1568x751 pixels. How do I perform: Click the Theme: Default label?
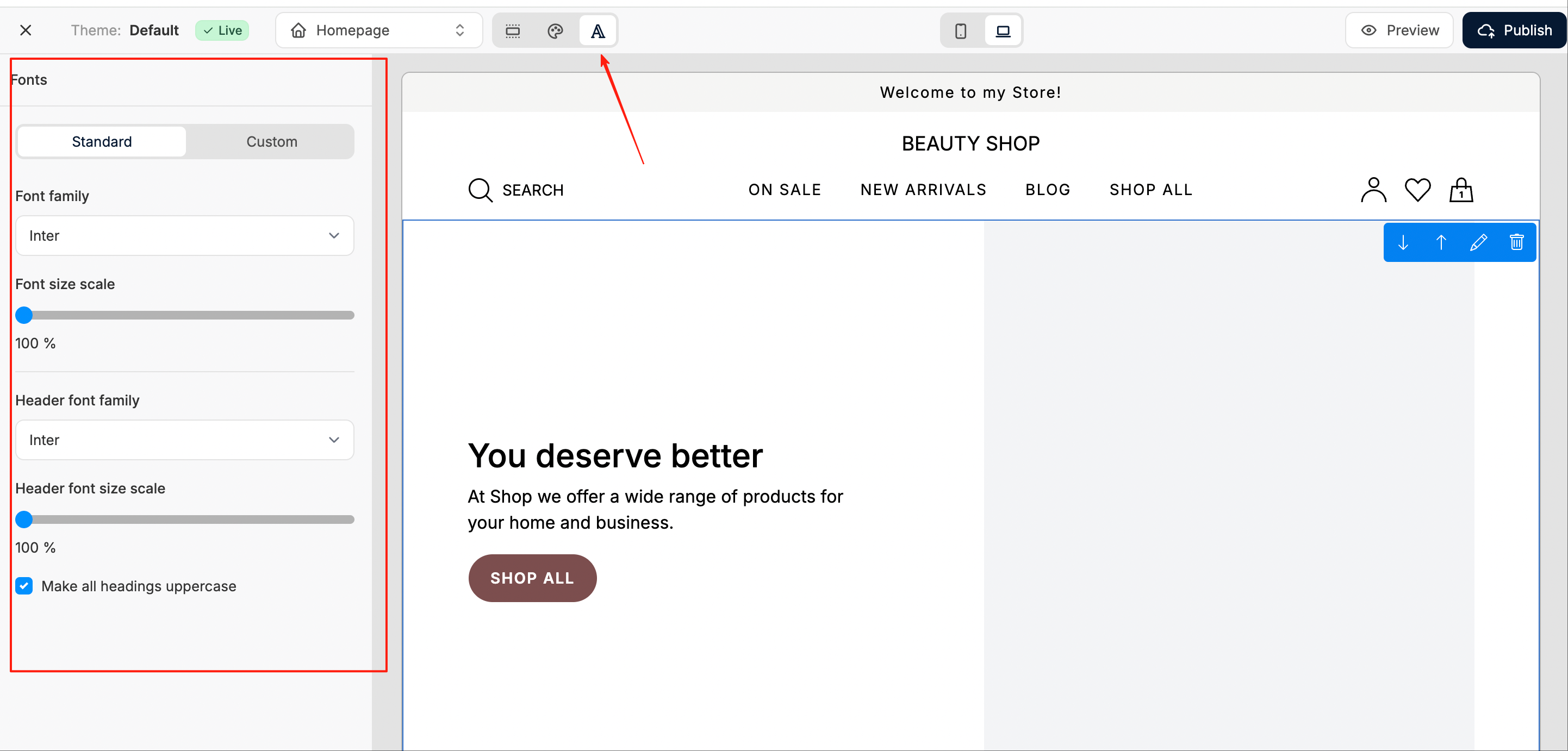click(124, 30)
